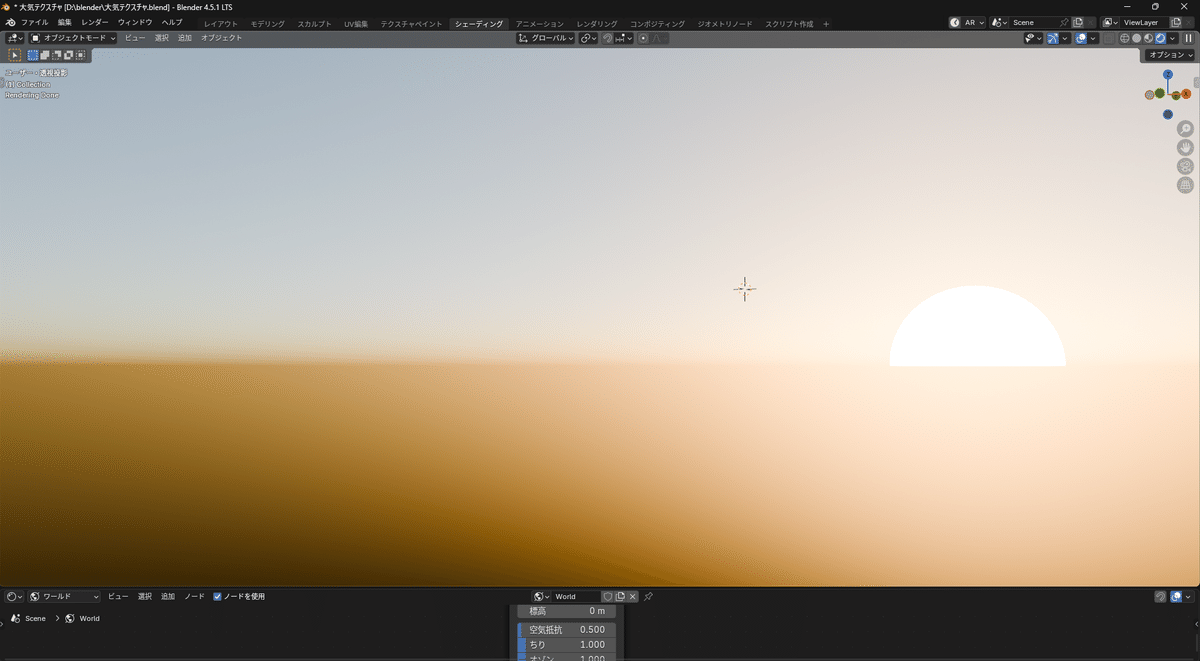Open the transform pivot point dropdown

tap(588, 38)
